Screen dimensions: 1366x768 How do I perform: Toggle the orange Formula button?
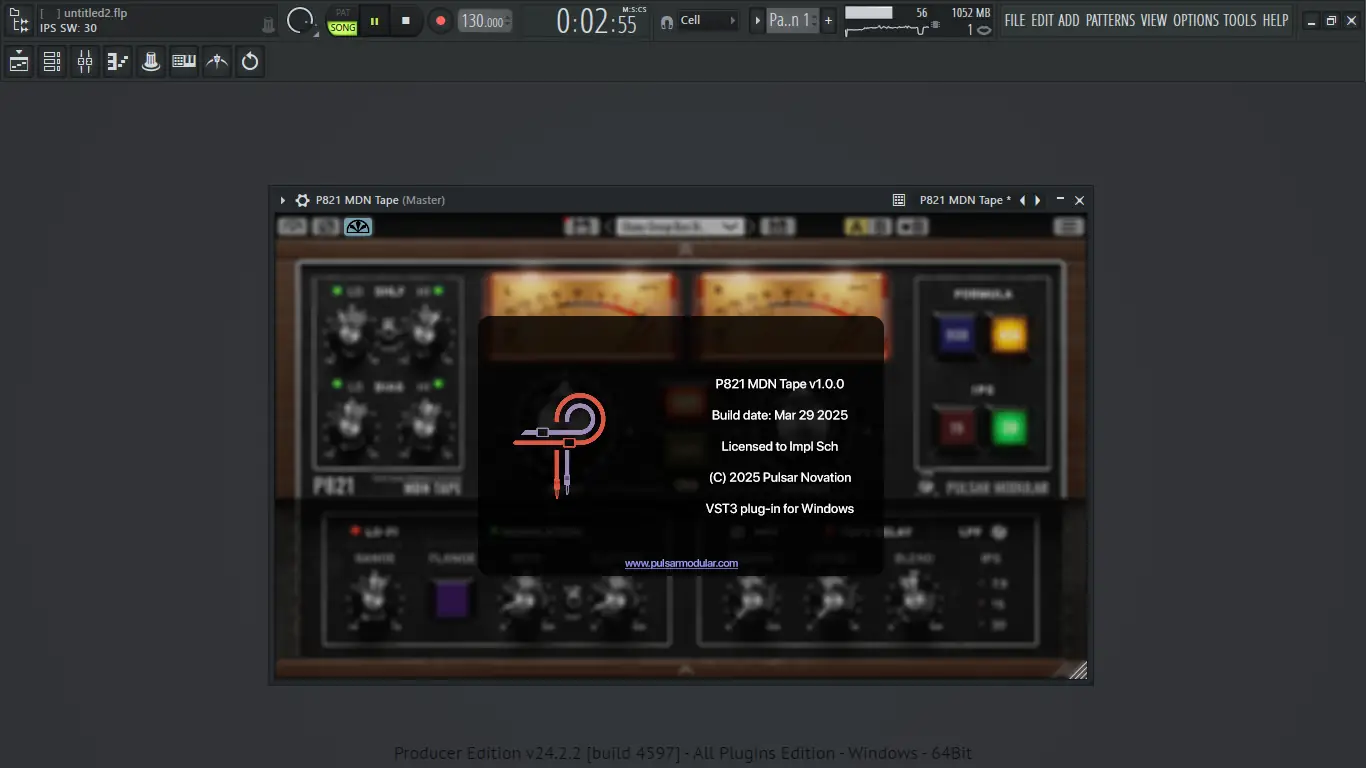(1009, 335)
